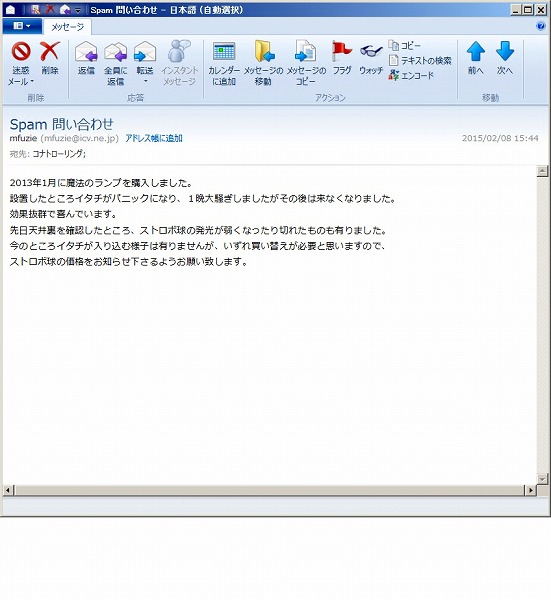This screenshot has width=551, height=600.
Task: Go to previous message with up arrow
Action: [x=476, y=51]
